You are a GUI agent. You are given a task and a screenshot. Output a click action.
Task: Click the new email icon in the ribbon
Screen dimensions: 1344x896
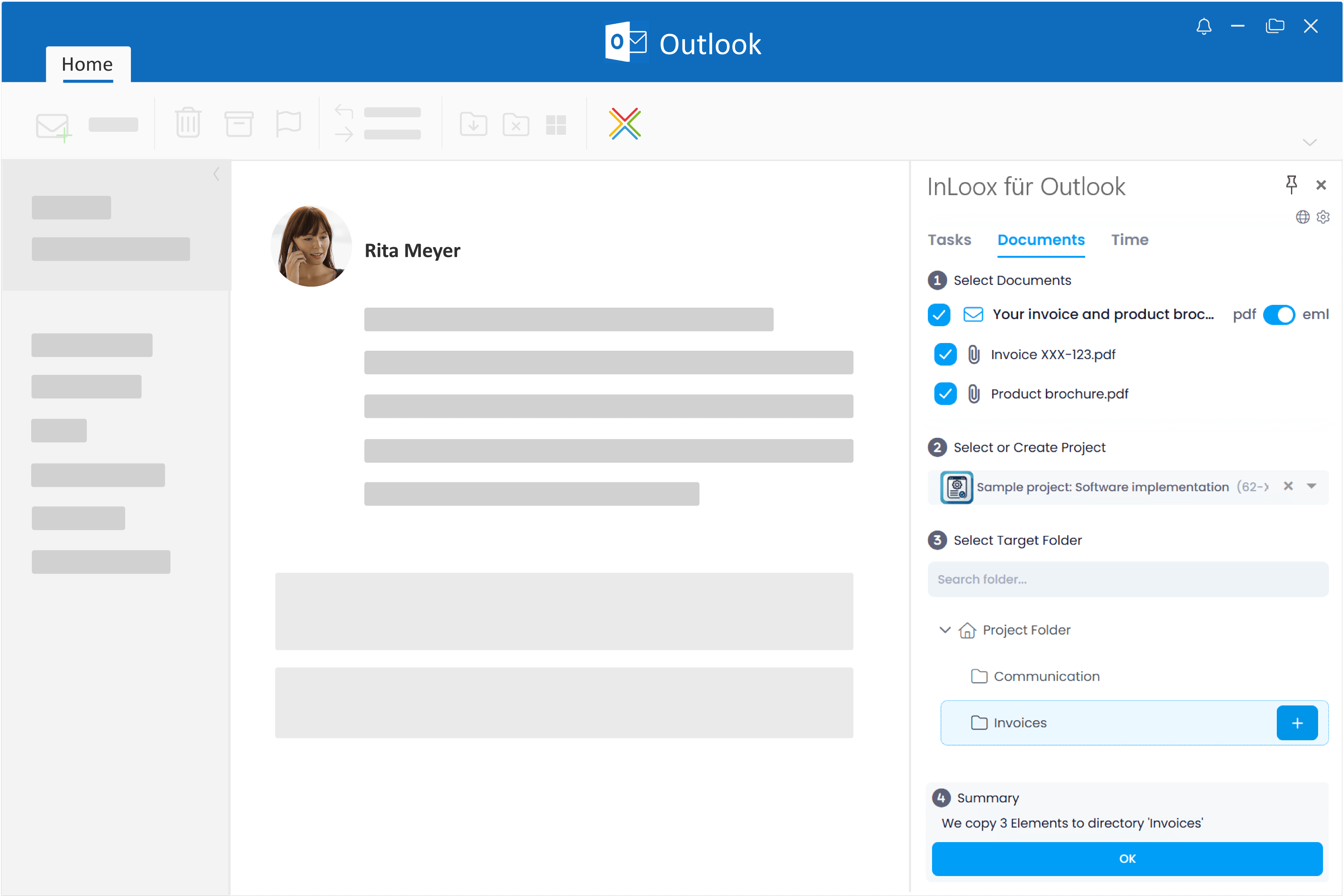tap(54, 127)
